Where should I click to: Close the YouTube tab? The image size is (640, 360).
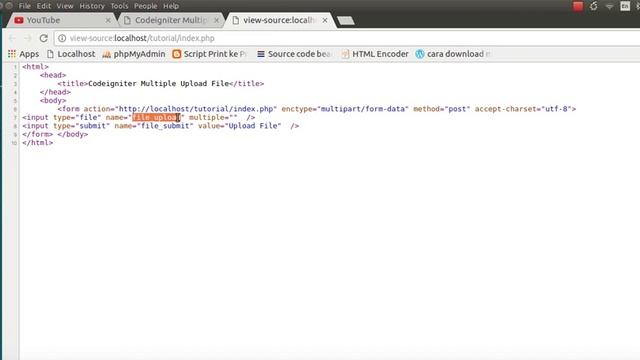tap(108, 20)
